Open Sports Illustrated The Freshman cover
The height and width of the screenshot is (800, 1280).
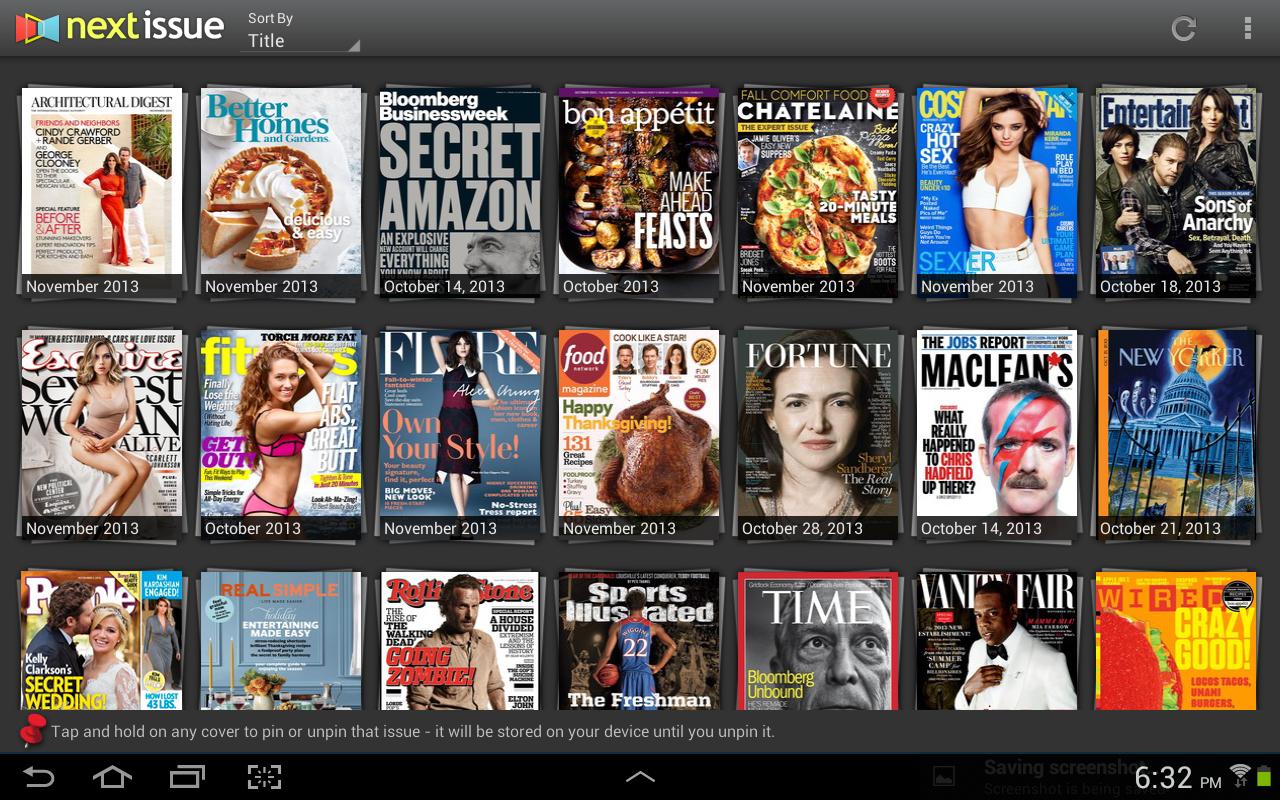pos(639,641)
